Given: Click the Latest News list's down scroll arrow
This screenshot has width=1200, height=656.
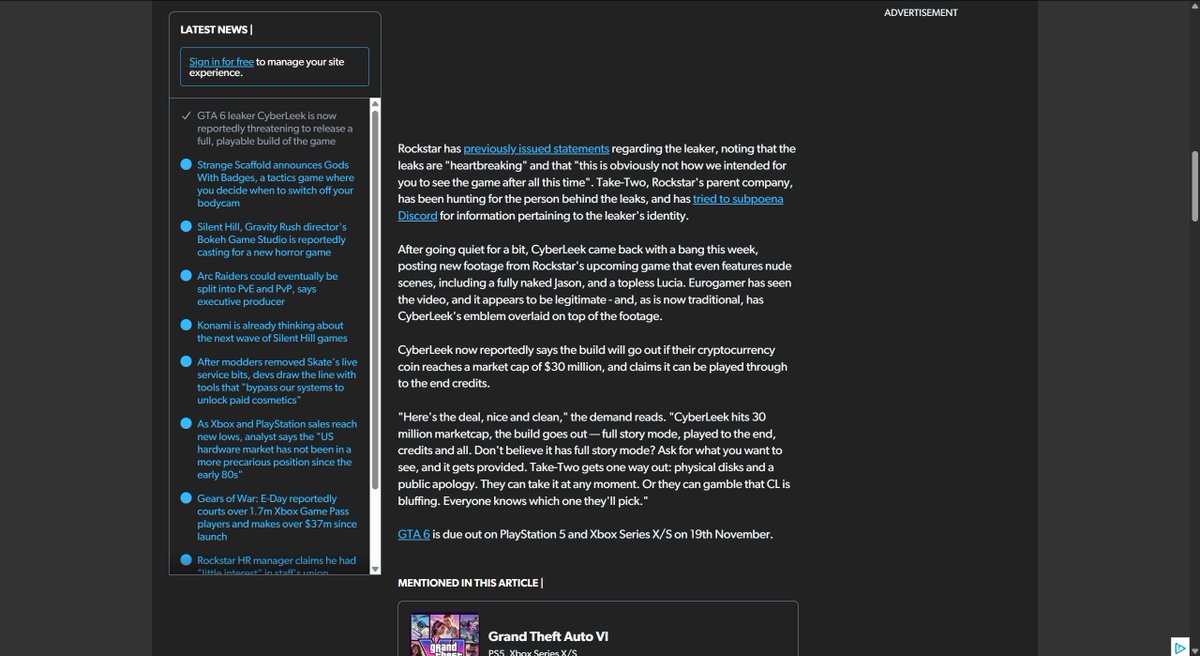Looking at the screenshot, I should pyautogui.click(x=375, y=569).
